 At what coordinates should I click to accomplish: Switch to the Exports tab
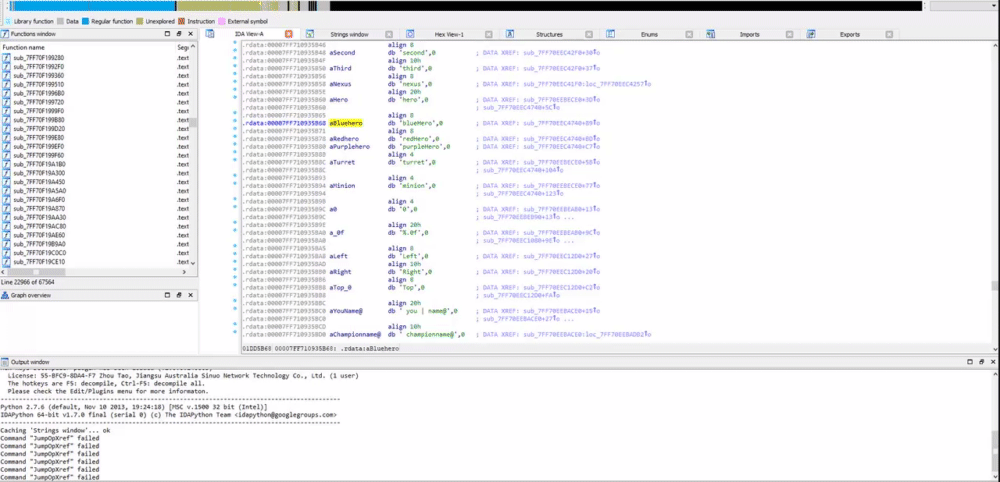click(x=849, y=34)
